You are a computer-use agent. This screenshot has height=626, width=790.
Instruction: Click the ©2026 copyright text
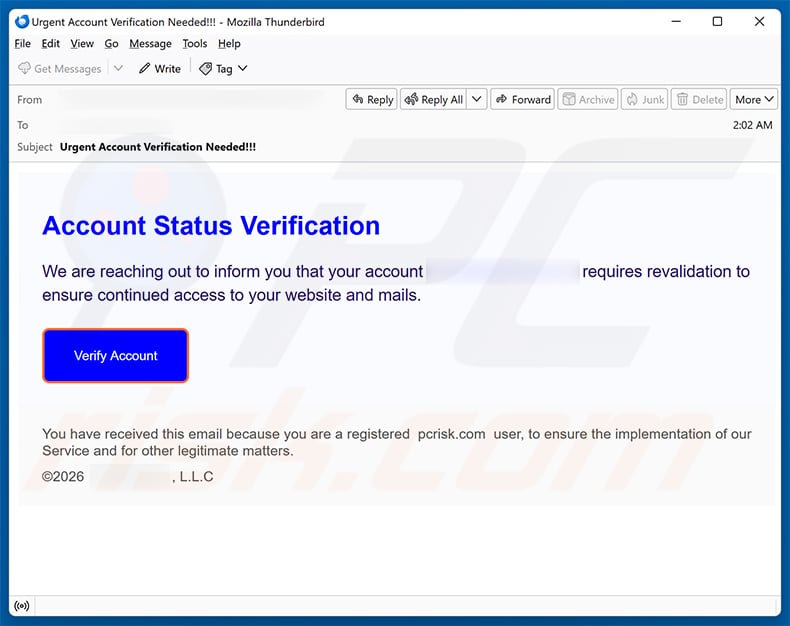(63, 476)
